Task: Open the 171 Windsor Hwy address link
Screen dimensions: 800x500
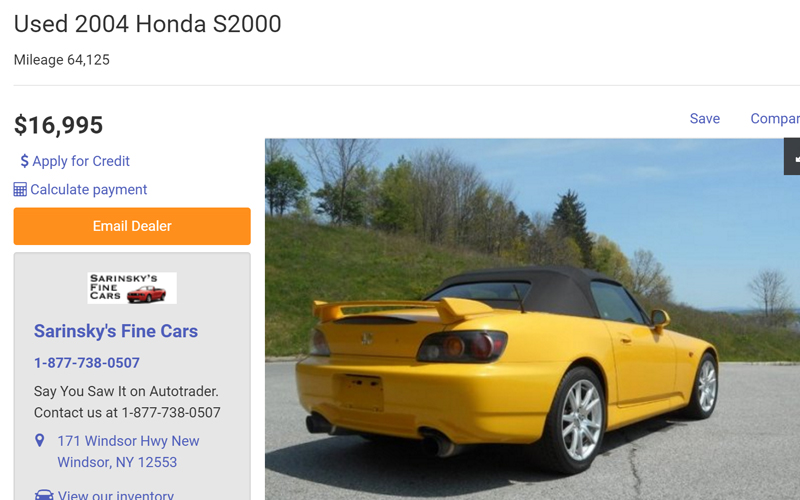Action: 128,452
